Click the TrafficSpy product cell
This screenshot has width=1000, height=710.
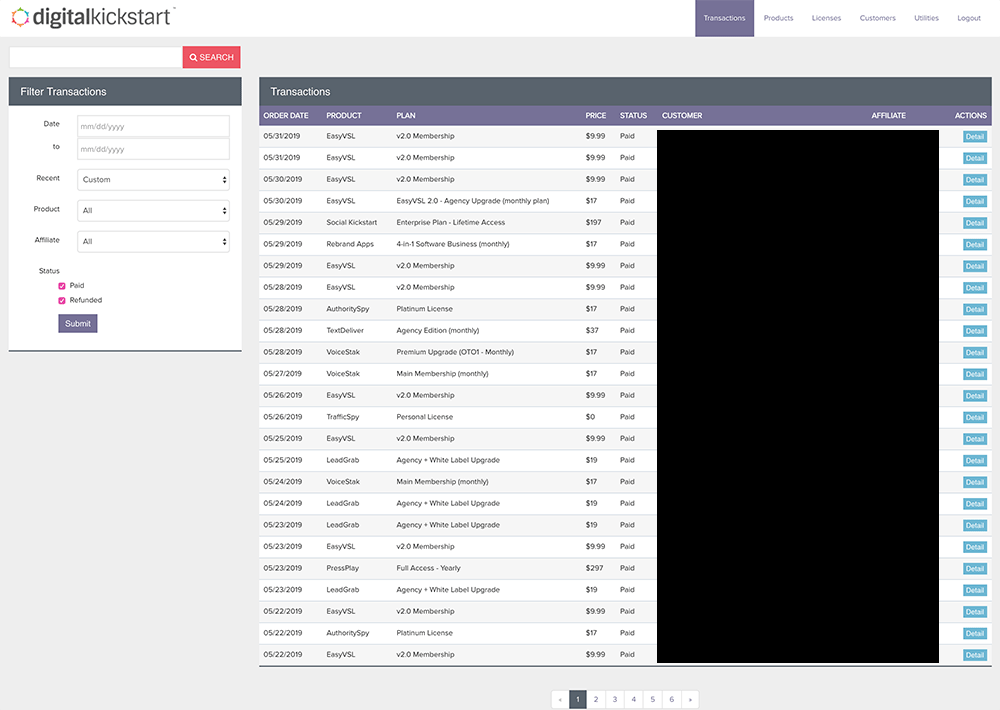click(x=342, y=417)
